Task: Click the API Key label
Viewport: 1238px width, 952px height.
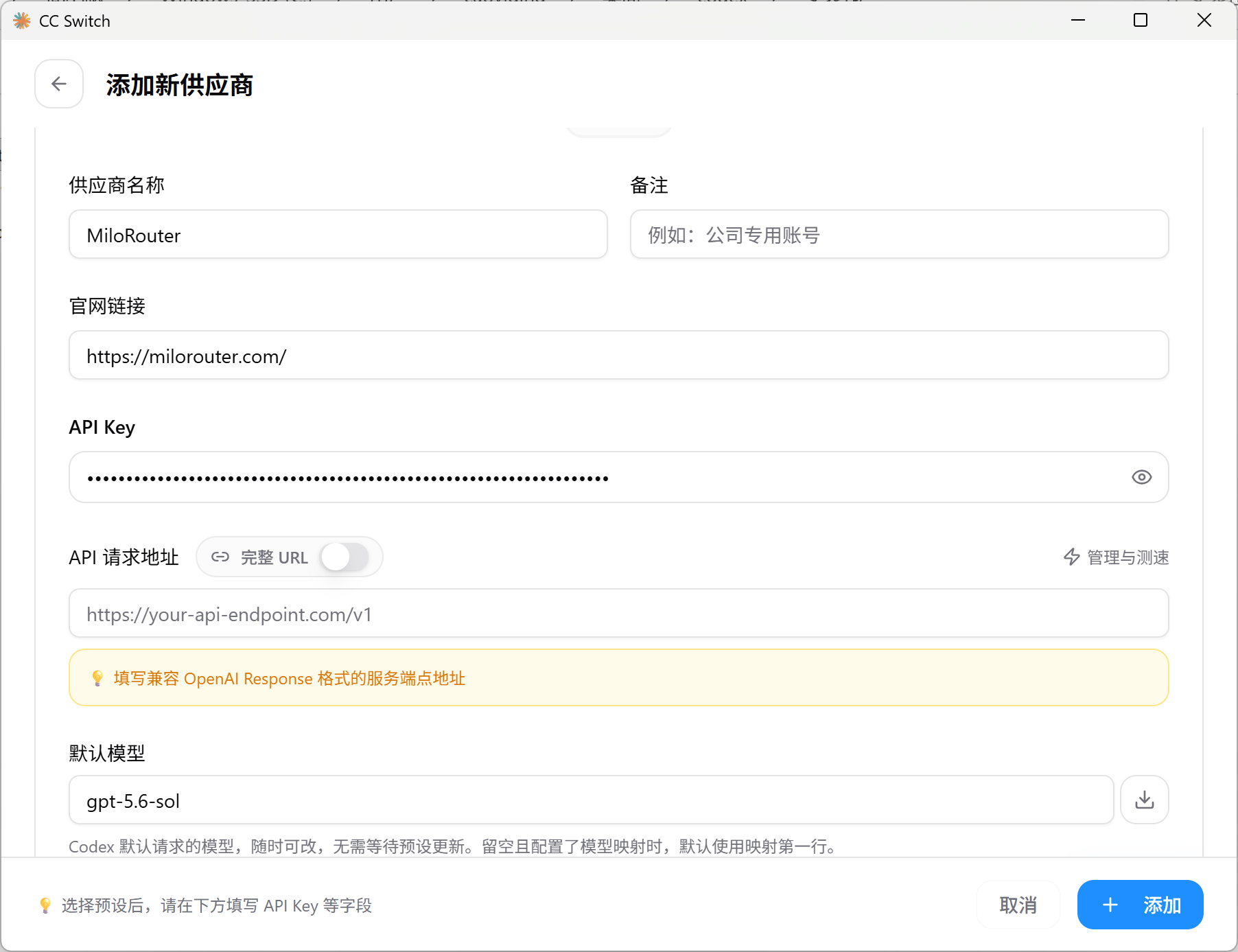Action: coord(102,427)
